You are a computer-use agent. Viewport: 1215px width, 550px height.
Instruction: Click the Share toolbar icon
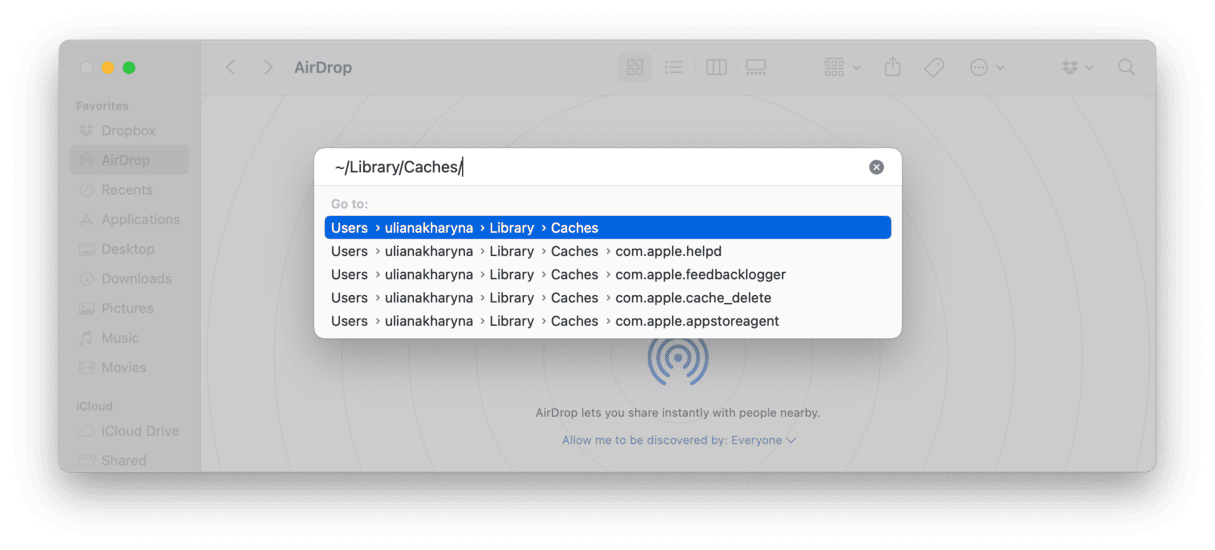(893, 67)
